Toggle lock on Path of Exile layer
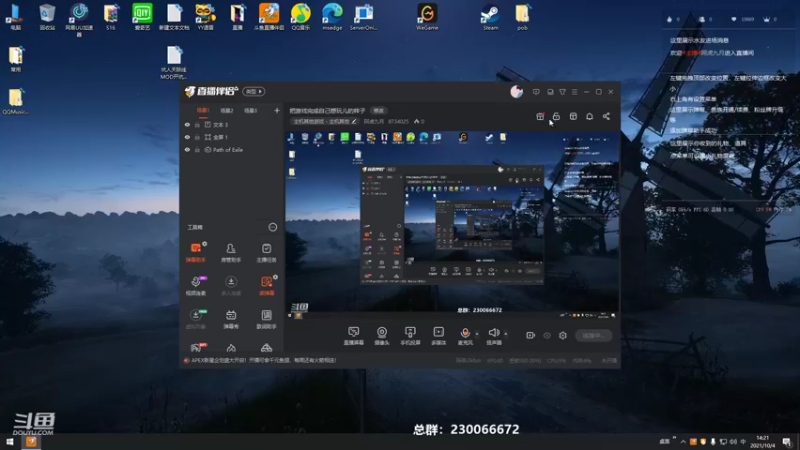Image resolution: width=800 pixels, height=450 pixels. [197, 150]
